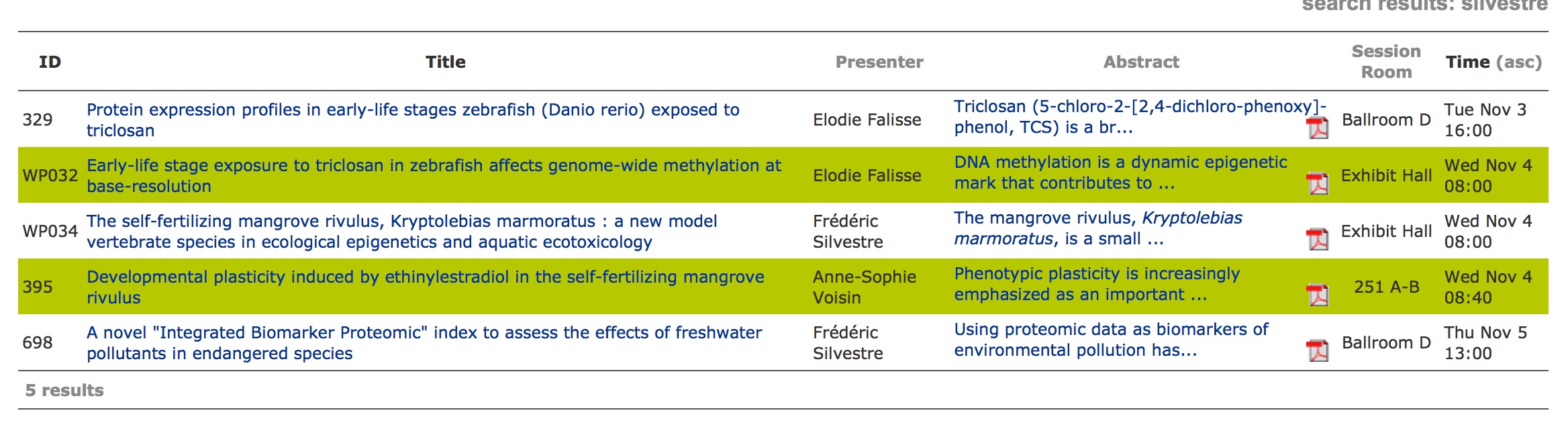Open abstract beginning 'Triclosan (5-chloro-2-'

(1140, 117)
